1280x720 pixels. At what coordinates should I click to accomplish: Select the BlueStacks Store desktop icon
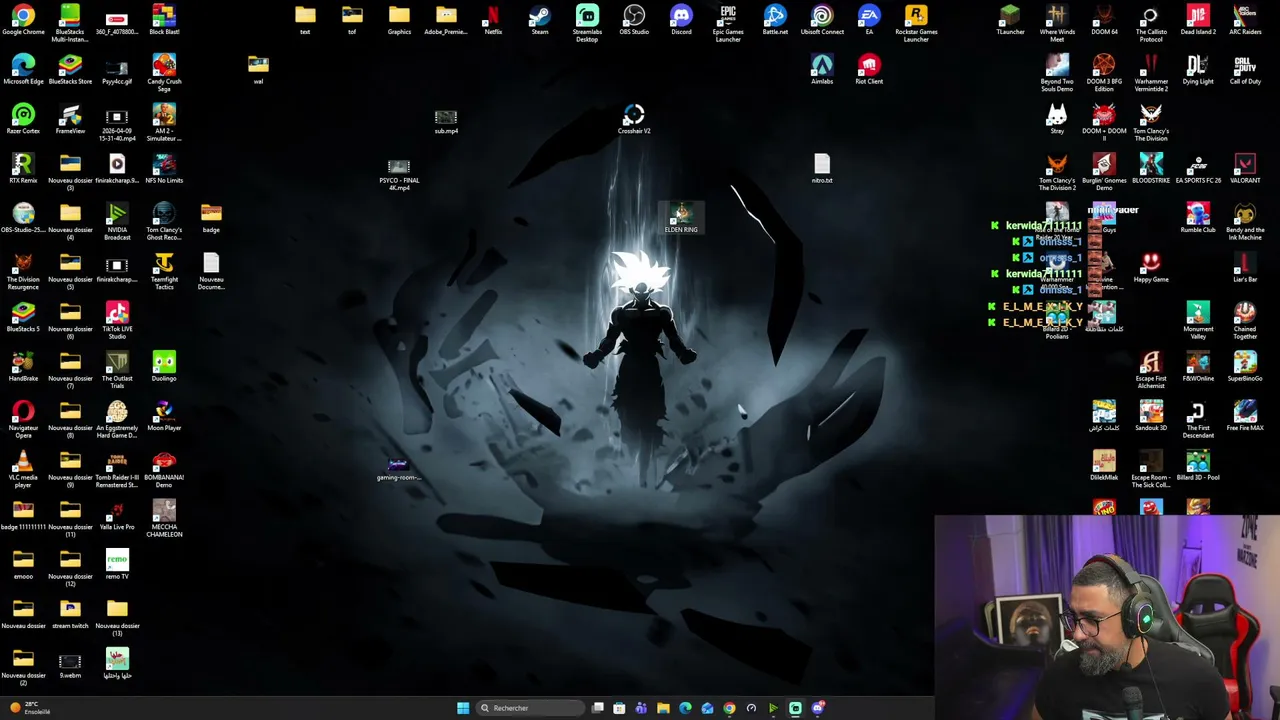(70, 69)
